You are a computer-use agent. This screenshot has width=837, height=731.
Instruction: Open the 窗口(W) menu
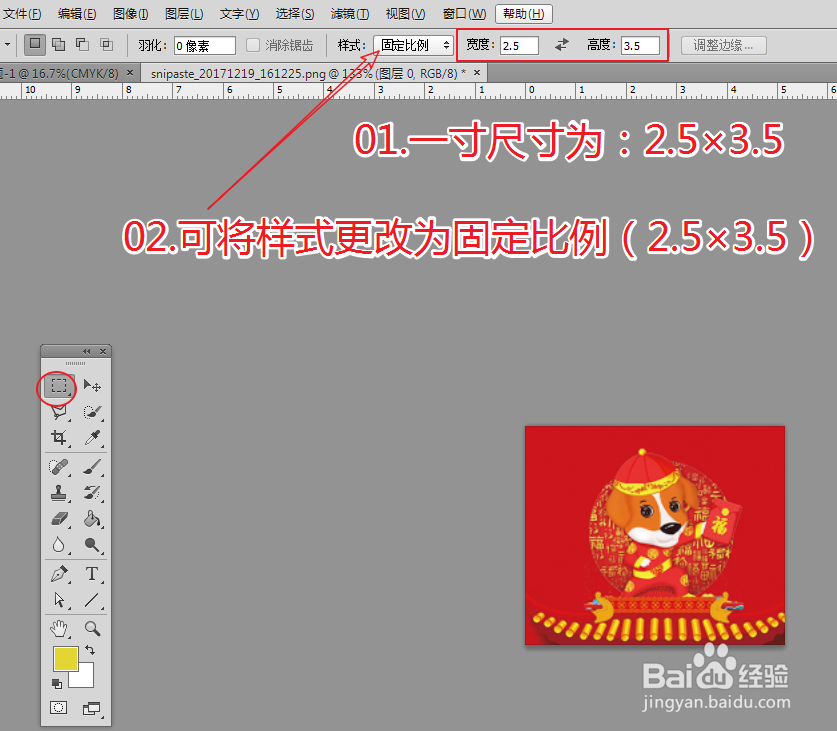(464, 14)
